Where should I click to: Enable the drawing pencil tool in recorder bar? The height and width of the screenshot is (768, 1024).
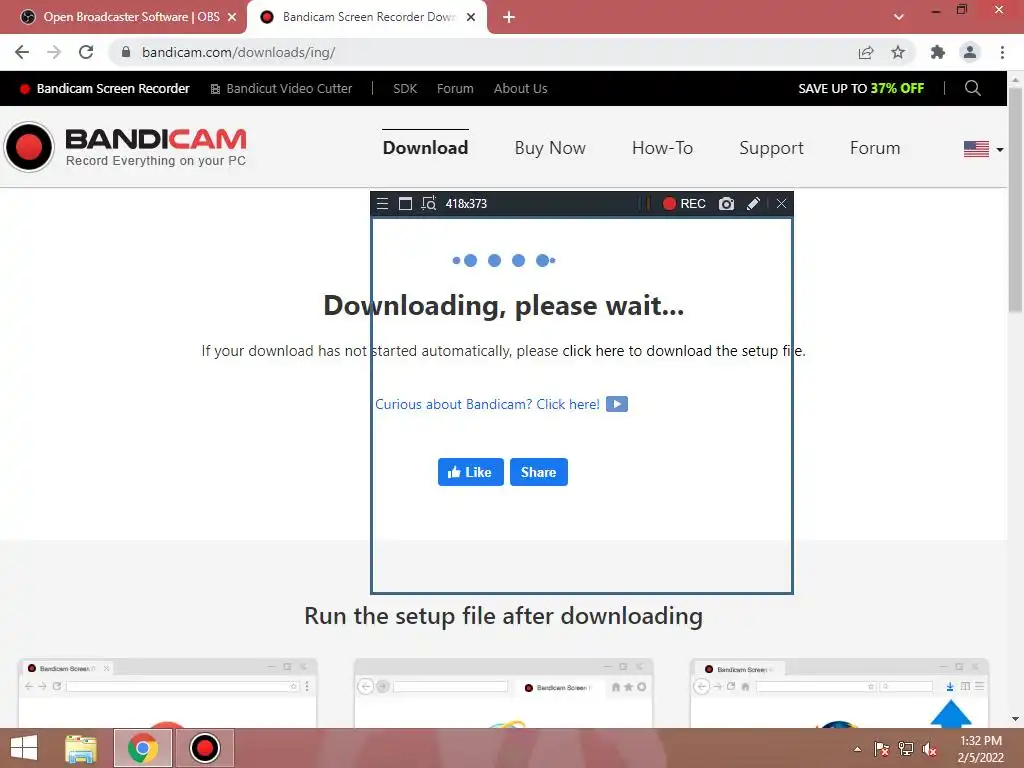[x=753, y=204]
